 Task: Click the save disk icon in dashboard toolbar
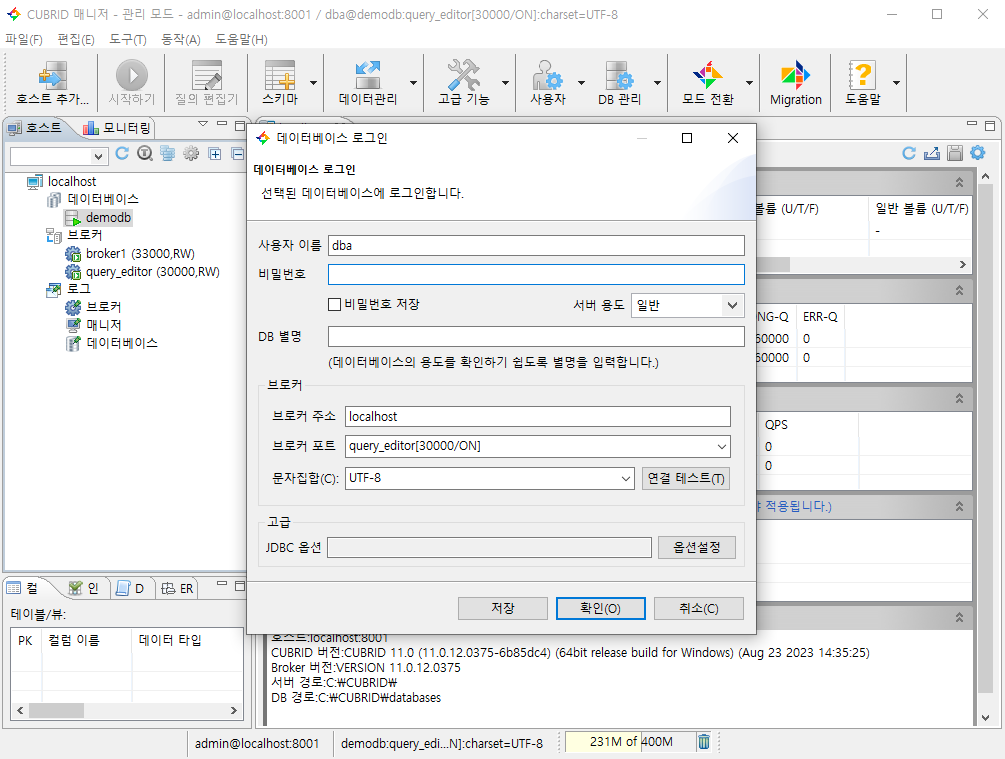[955, 153]
